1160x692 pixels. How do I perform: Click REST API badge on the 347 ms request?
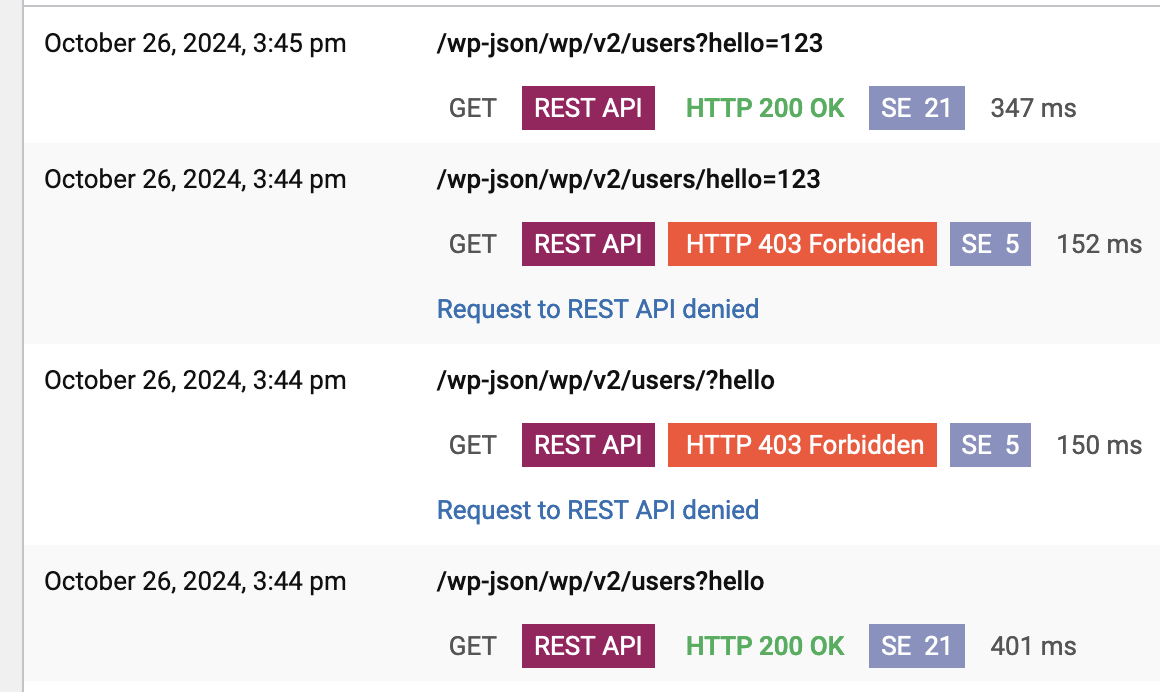(588, 108)
